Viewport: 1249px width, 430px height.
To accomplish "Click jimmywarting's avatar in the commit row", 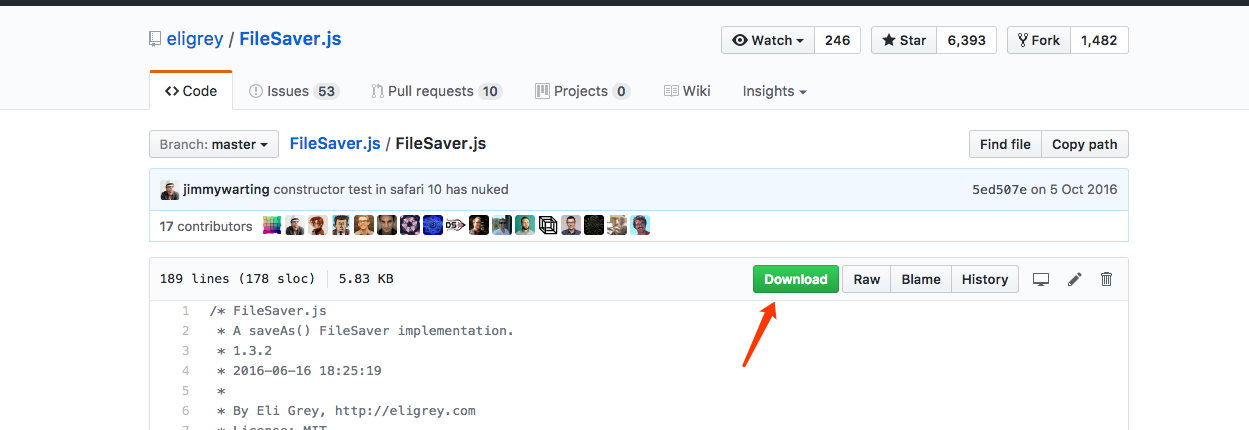I will 170,189.
